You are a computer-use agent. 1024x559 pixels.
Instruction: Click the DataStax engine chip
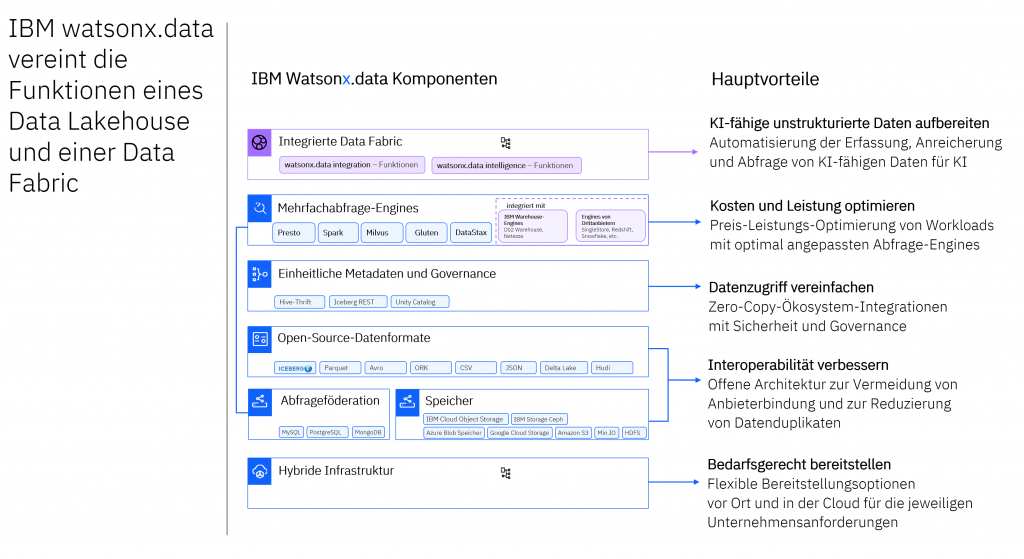(x=471, y=233)
